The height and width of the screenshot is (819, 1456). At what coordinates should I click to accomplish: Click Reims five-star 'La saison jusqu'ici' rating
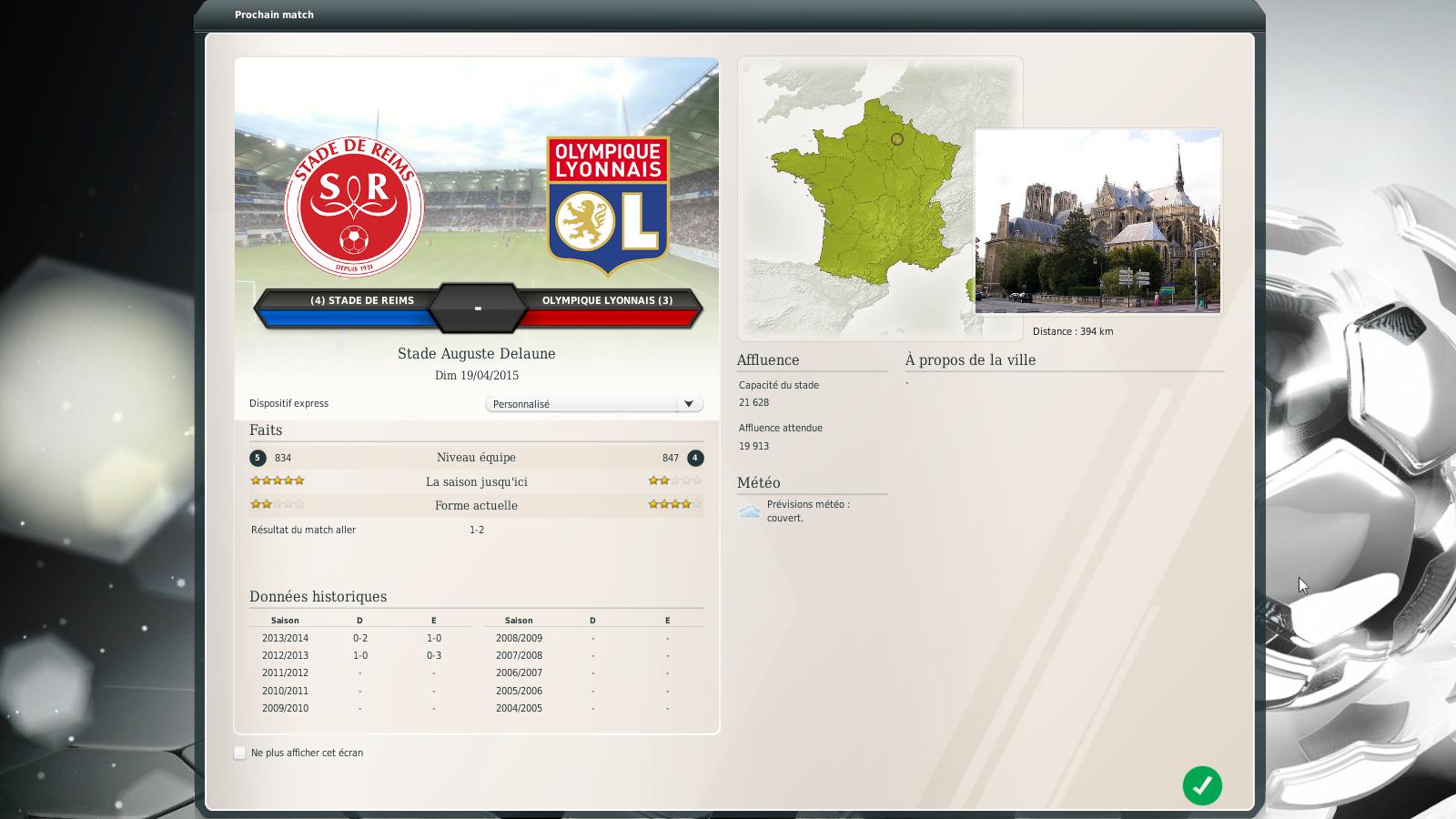(278, 480)
